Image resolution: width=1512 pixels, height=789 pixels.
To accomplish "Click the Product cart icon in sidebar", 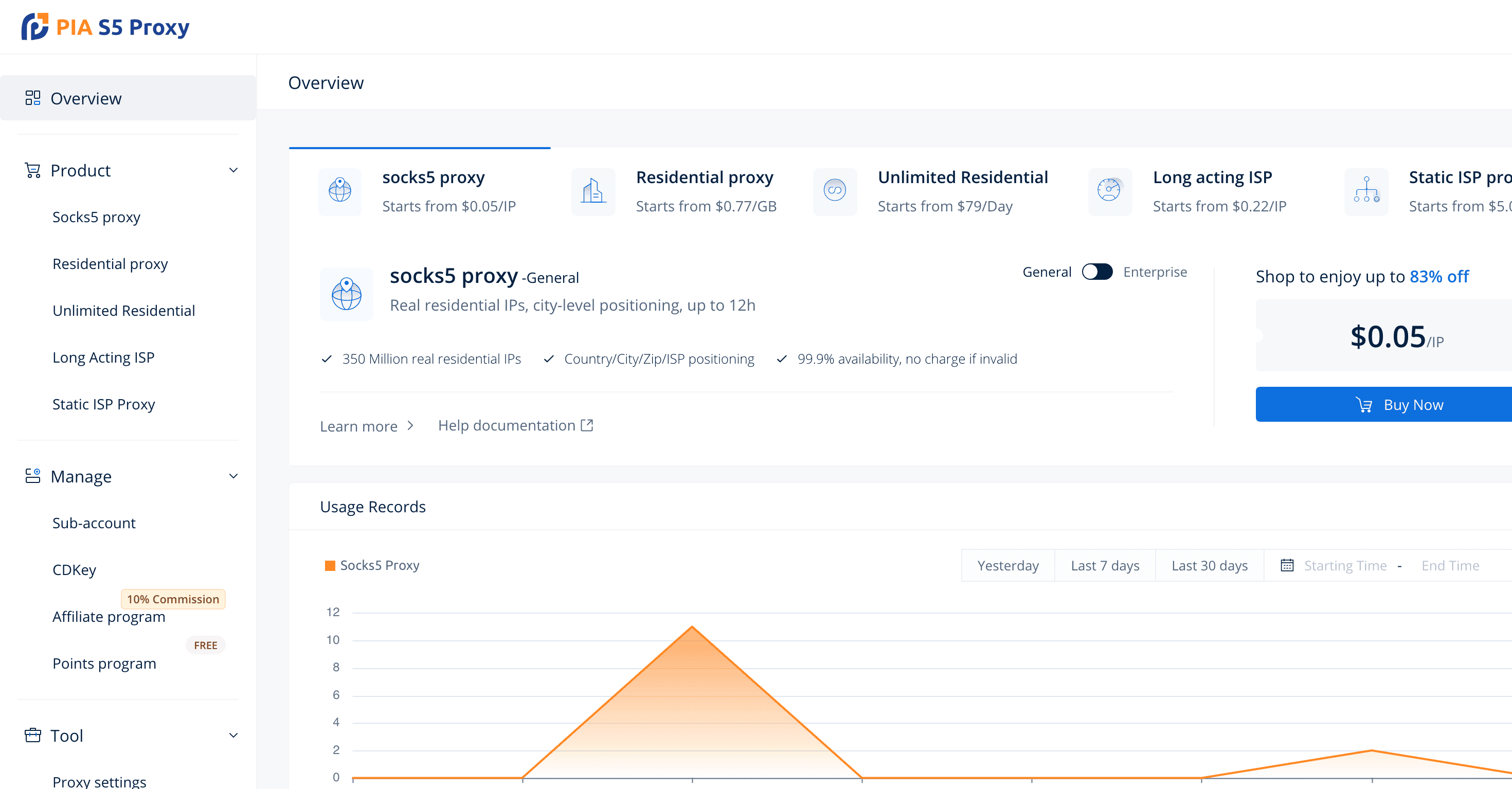I will coord(33,170).
